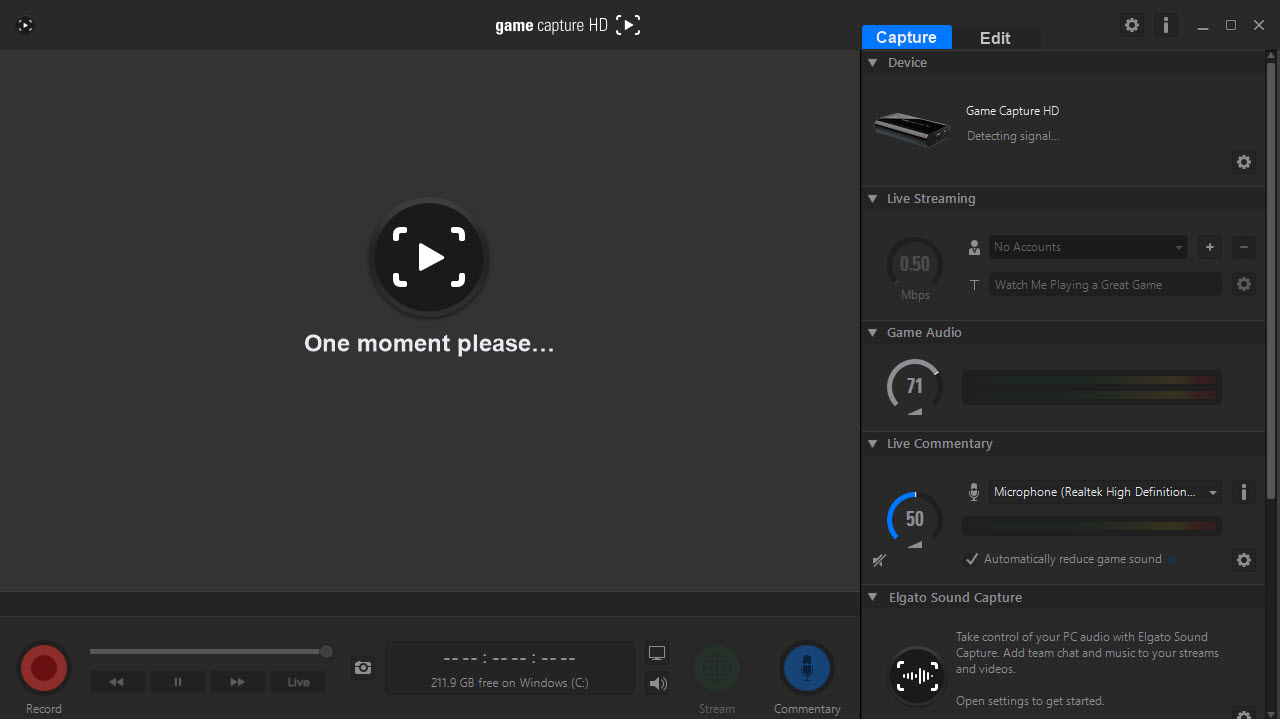Remove streaming account with minus button
The height and width of the screenshot is (719, 1280).
click(1244, 247)
